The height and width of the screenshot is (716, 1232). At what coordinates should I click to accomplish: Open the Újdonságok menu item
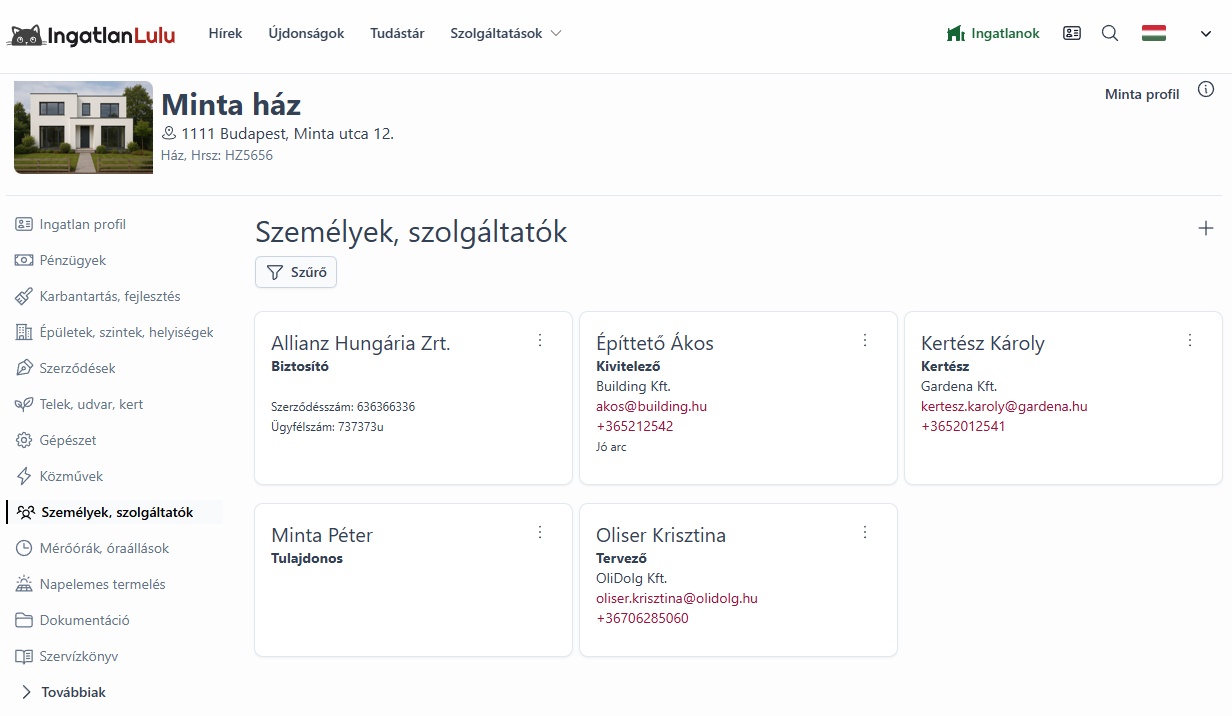click(306, 33)
